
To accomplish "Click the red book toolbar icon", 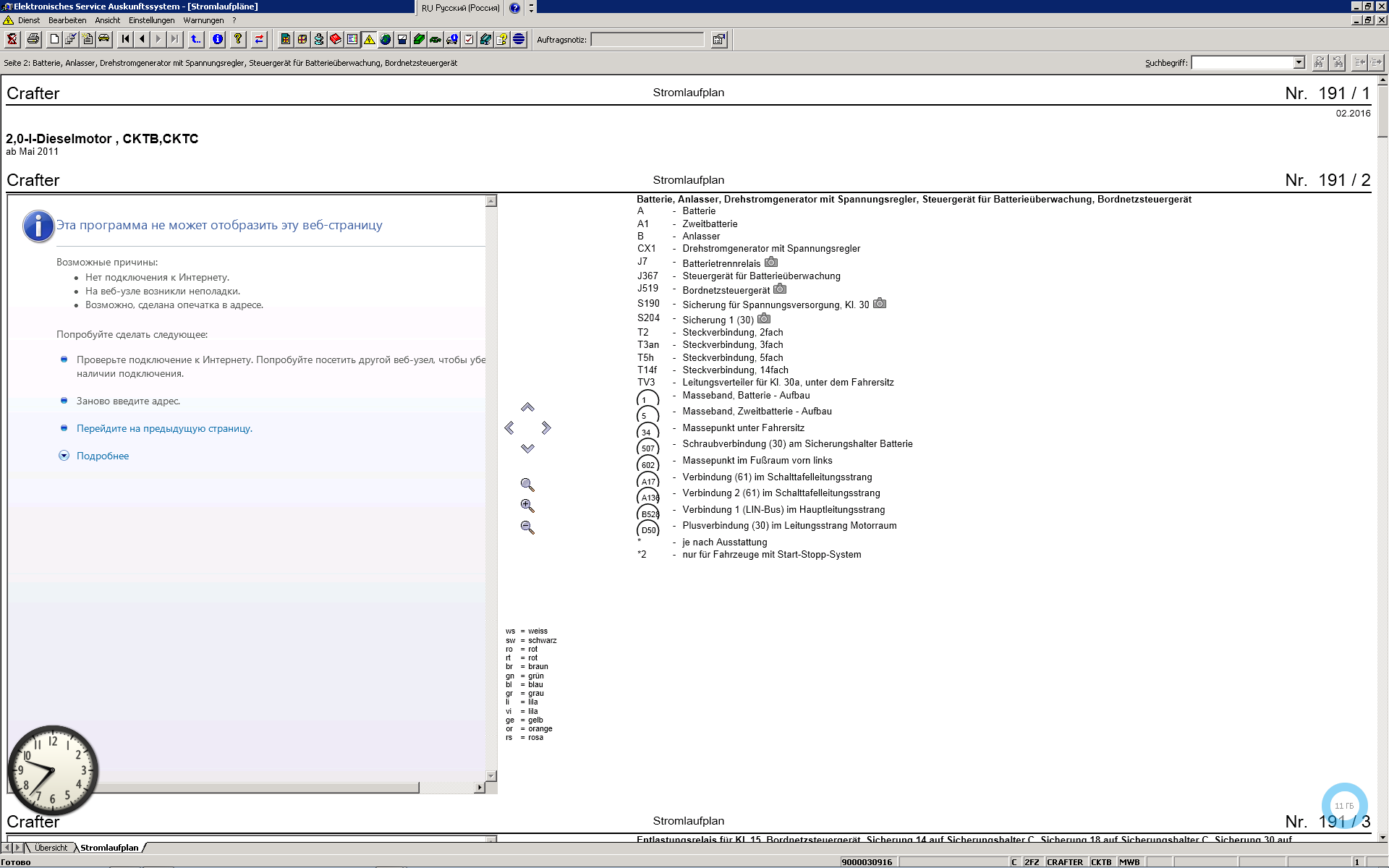I will click(x=335, y=39).
